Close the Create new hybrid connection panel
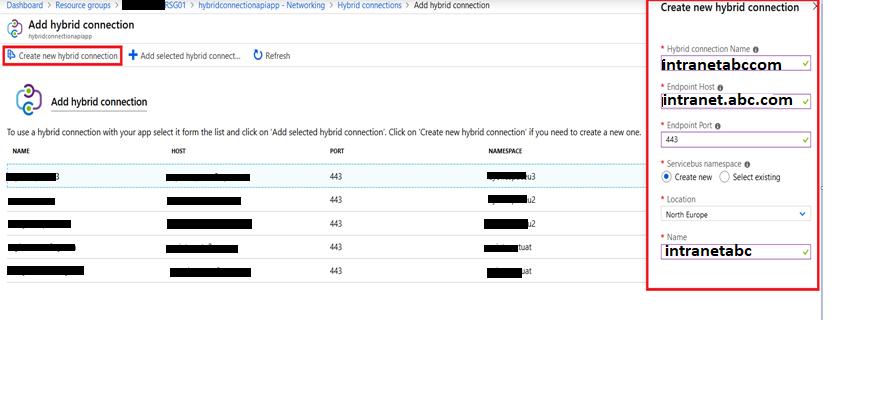Viewport: 873px width, 395px height. (815, 7)
